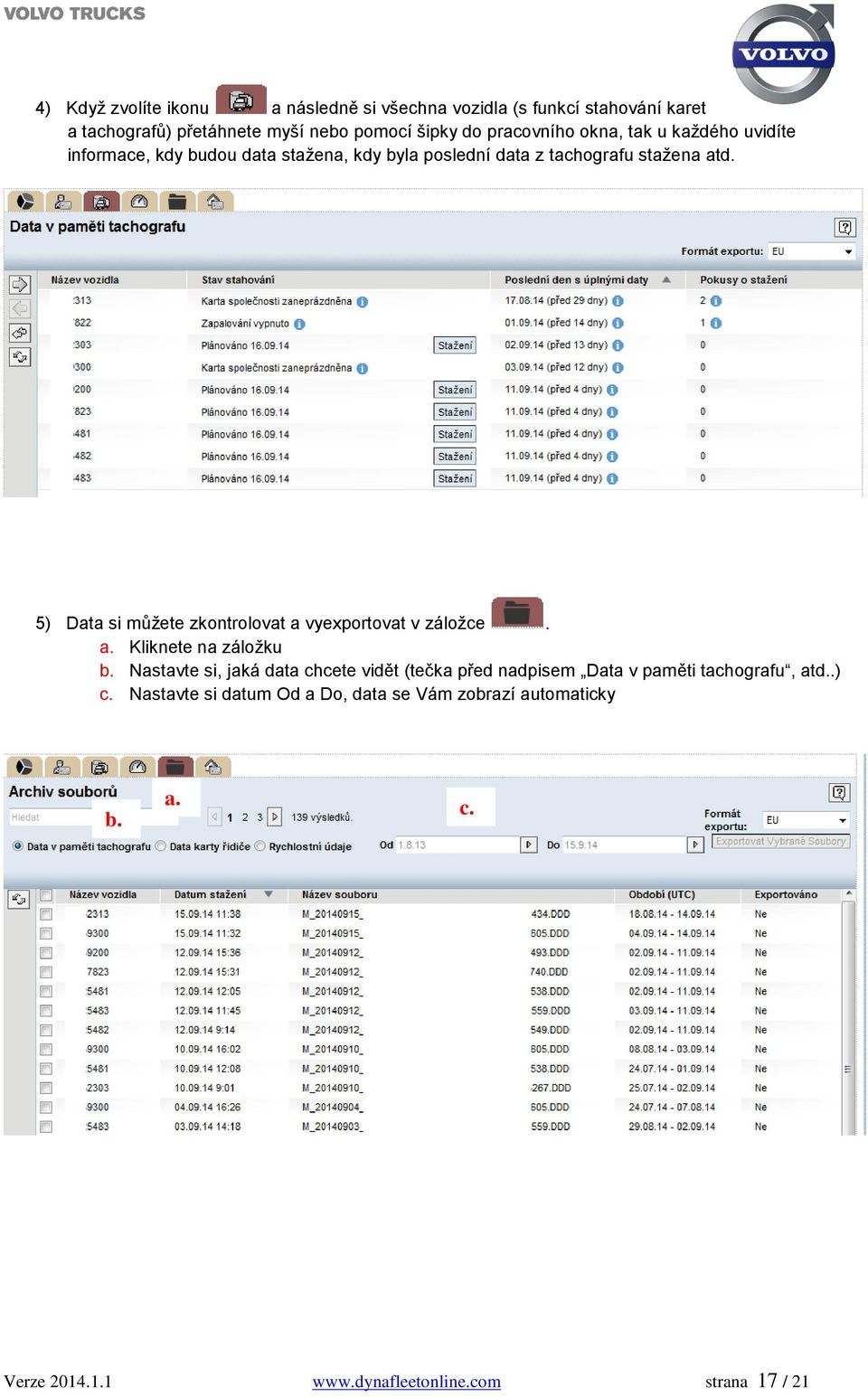Toggle sort arrow on Datum stažení column
This screenshot has width=868, height=1397.
tap(269, 894)
